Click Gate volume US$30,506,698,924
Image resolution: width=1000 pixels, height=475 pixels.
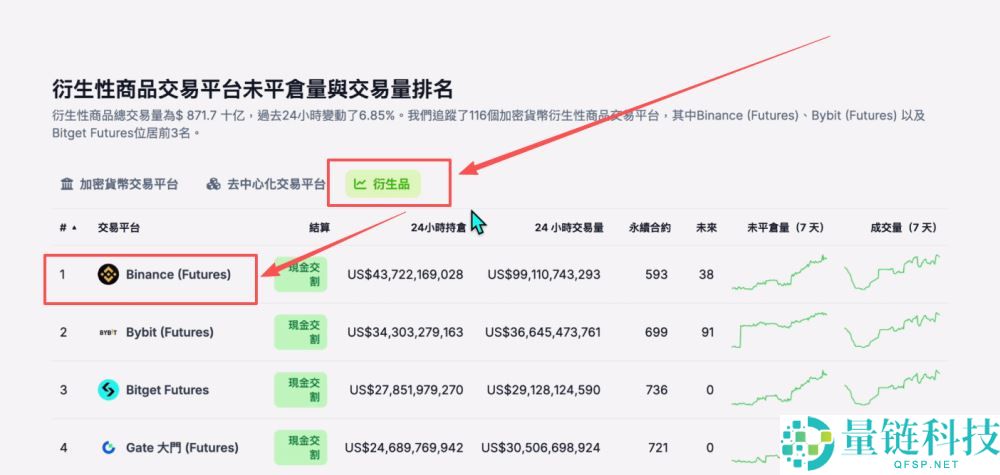[x=541, y=448]
